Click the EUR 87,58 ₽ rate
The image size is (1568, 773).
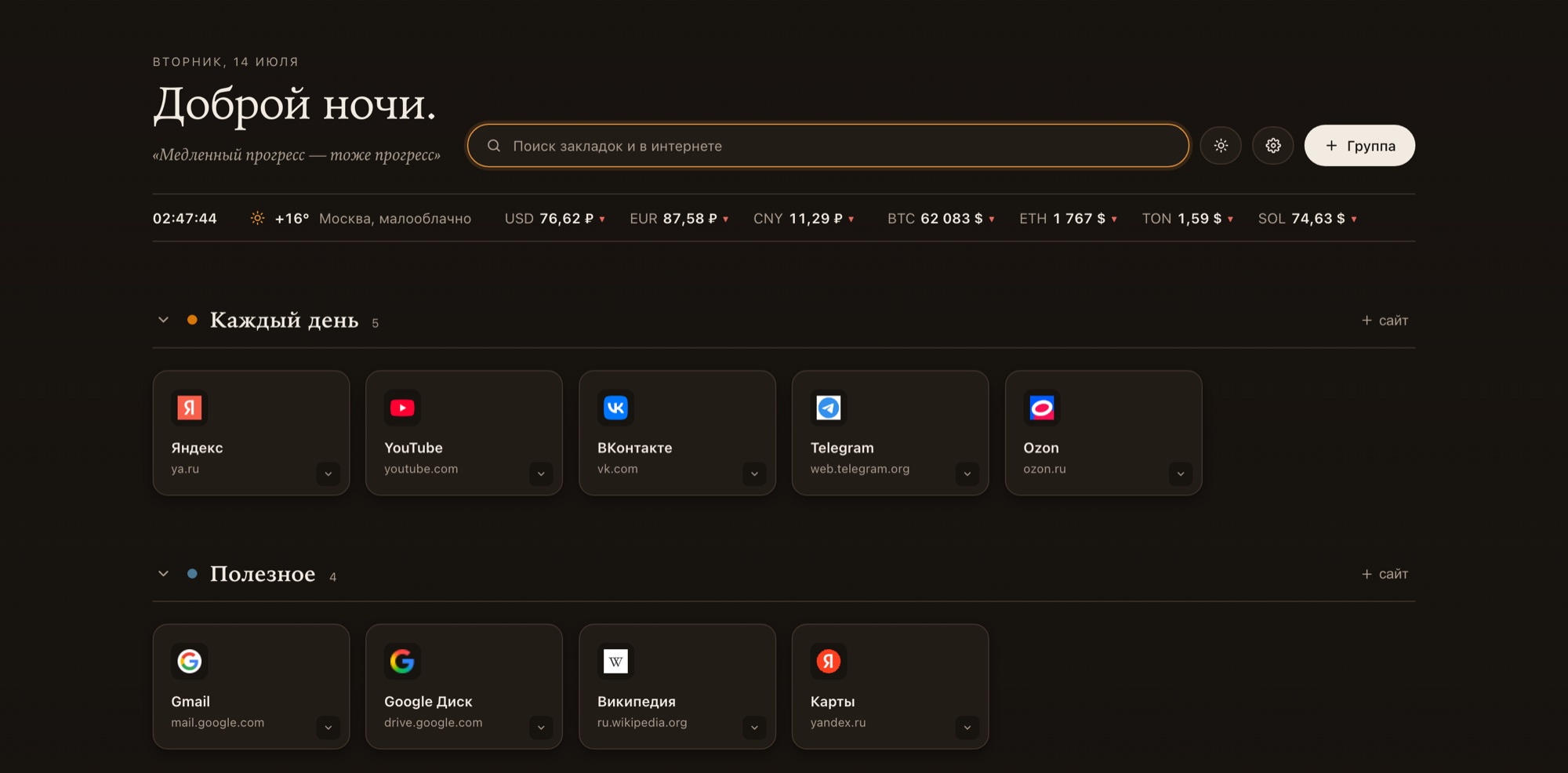(679, 219)
